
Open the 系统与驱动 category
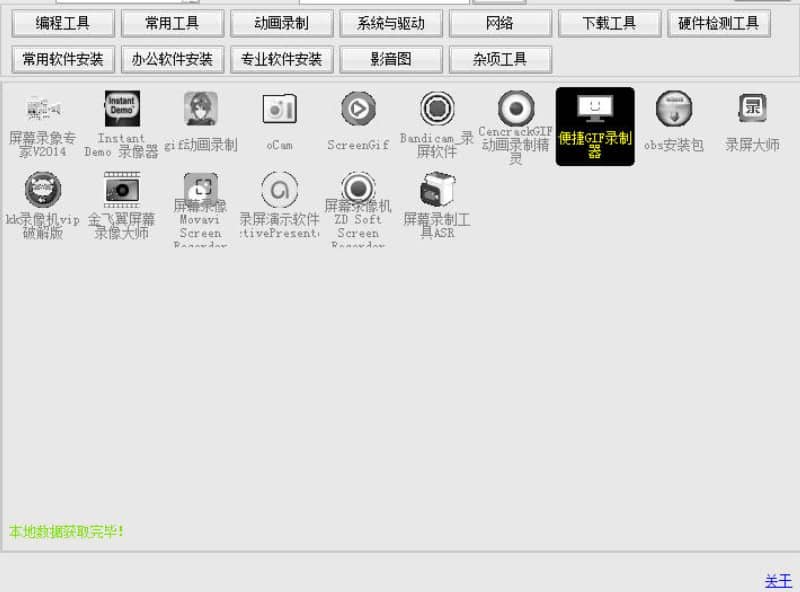coord(391,23)
